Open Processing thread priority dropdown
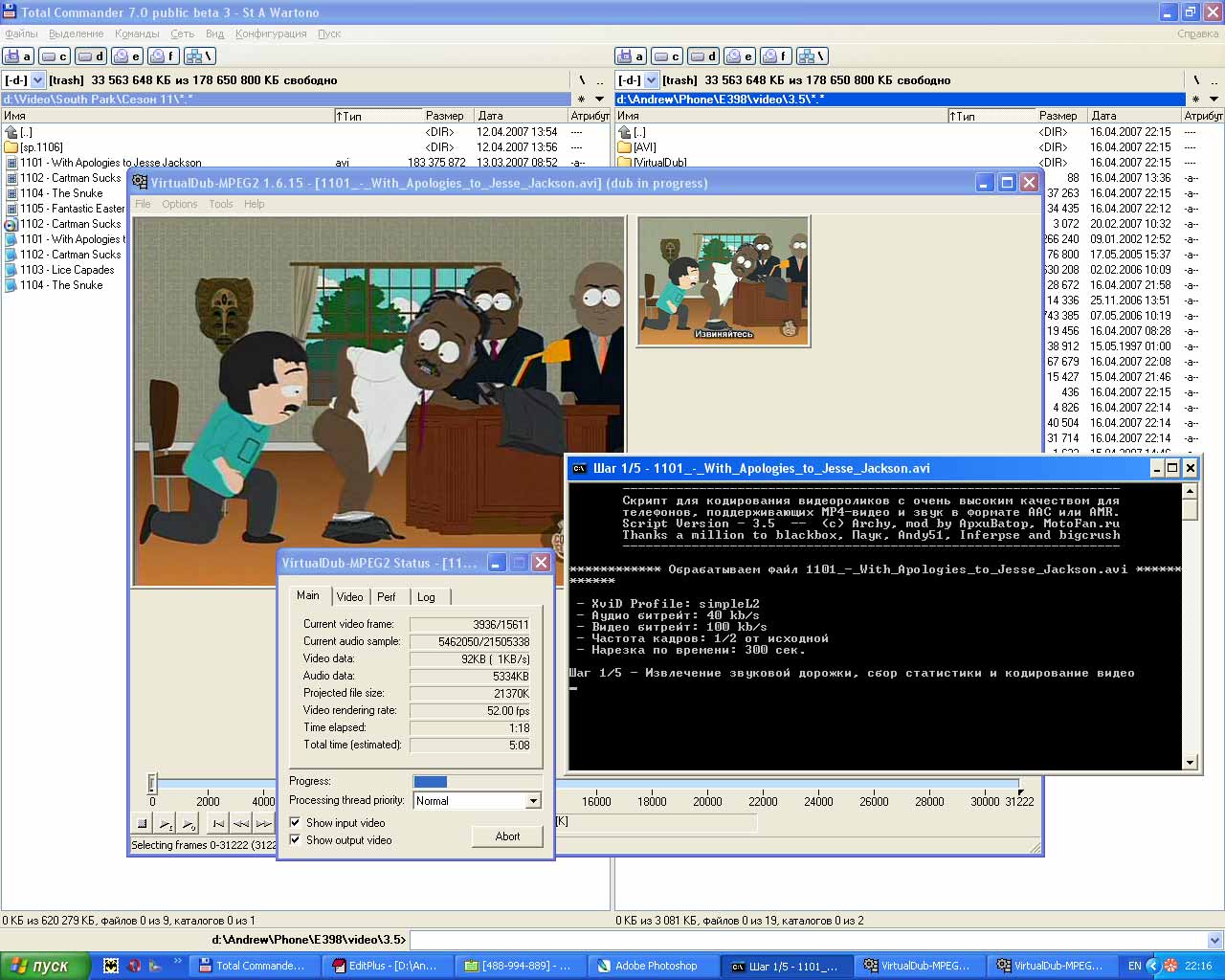The image size is (1225, 980). pos(533,801)
